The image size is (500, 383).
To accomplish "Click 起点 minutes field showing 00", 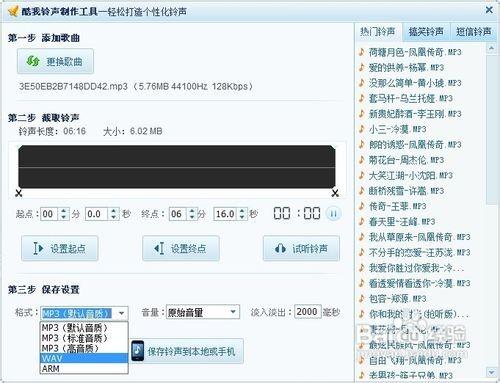I will point(50,214).
